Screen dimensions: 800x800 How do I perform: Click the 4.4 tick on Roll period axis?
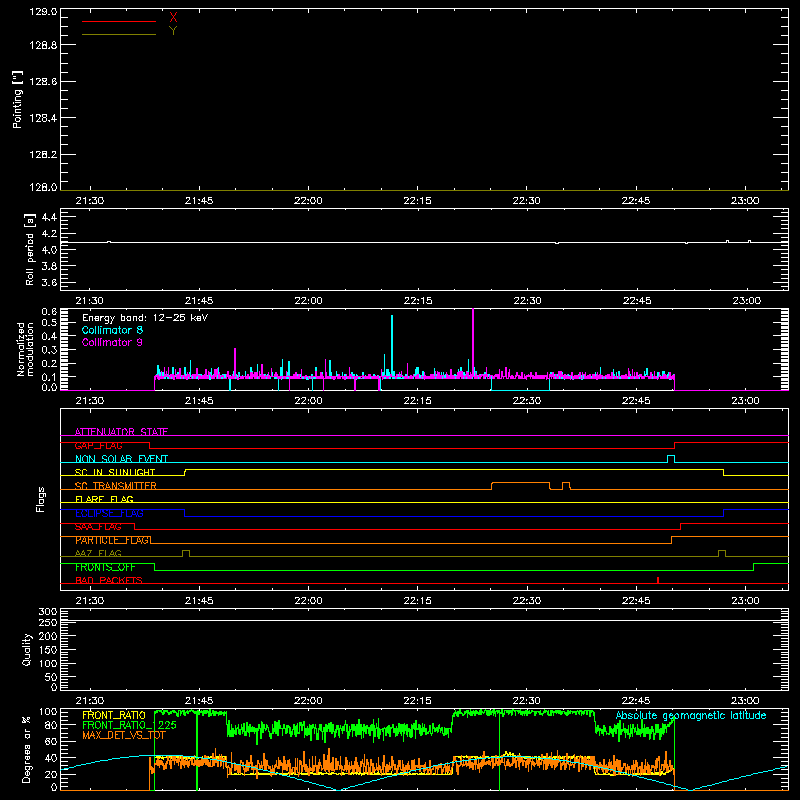pos(49,217)
